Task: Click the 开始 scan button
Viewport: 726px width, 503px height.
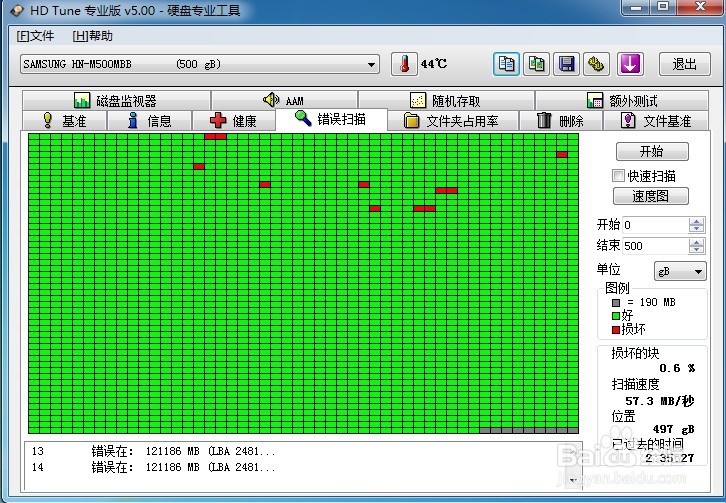Action: coord(652,151)
